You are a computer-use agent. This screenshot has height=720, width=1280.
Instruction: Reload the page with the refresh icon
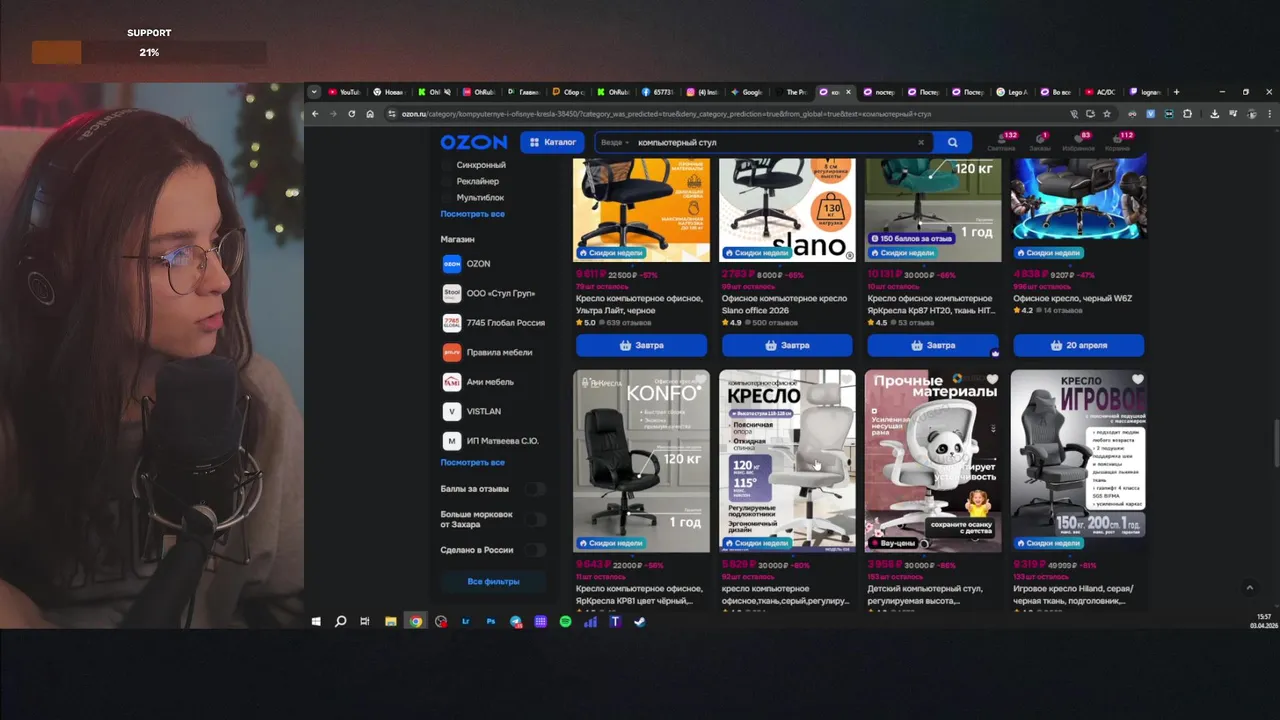[351, 114]
